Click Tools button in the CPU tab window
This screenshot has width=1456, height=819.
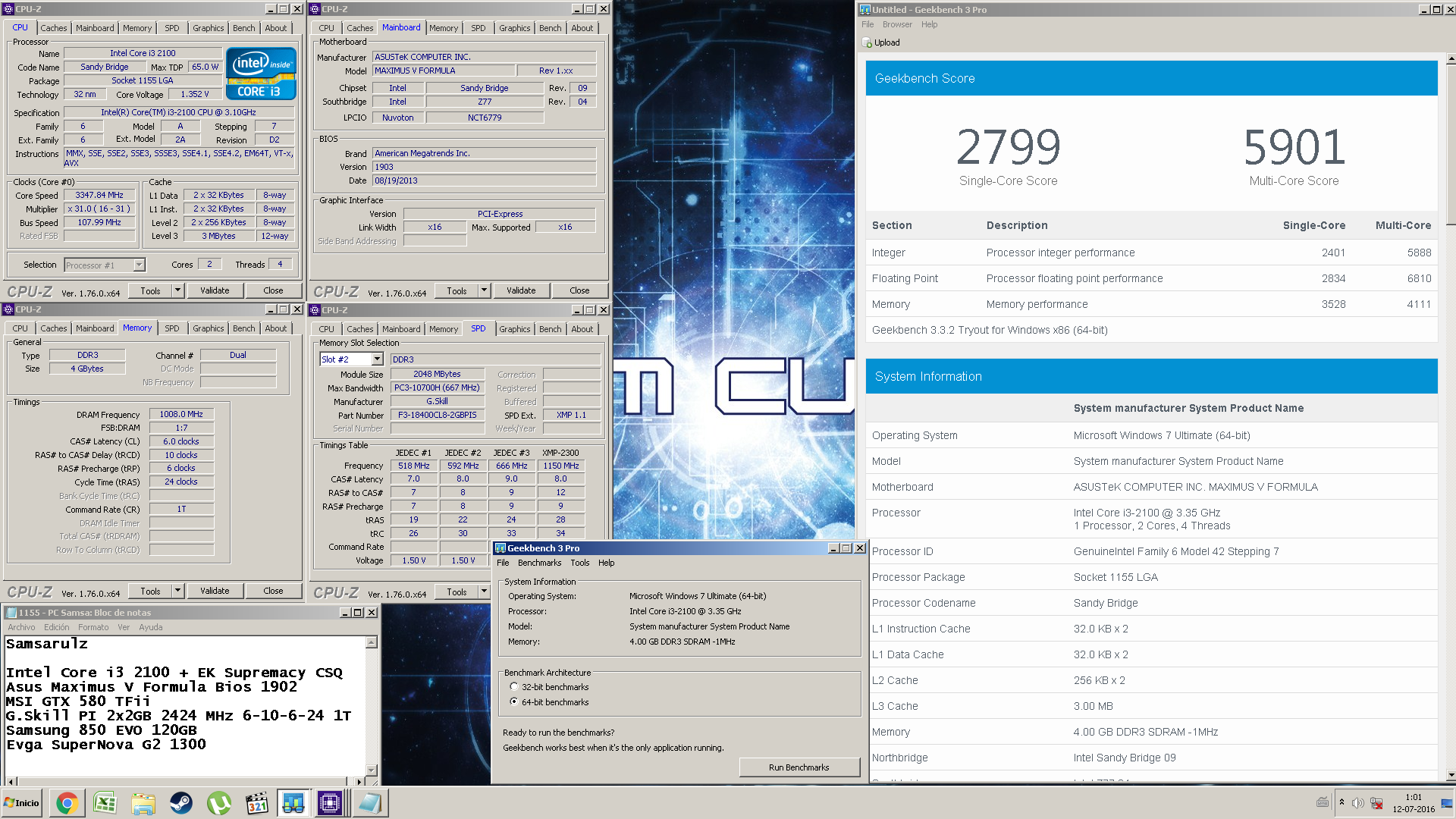click(x=150, y=290)
